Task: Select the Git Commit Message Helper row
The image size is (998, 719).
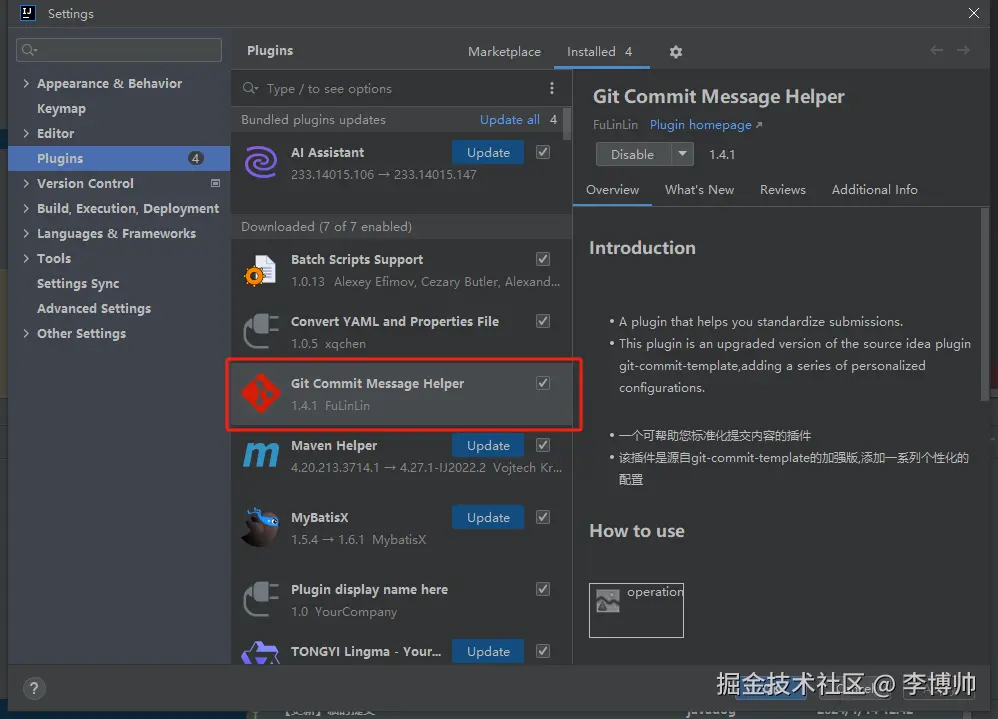Action: (x=402, y=394)
